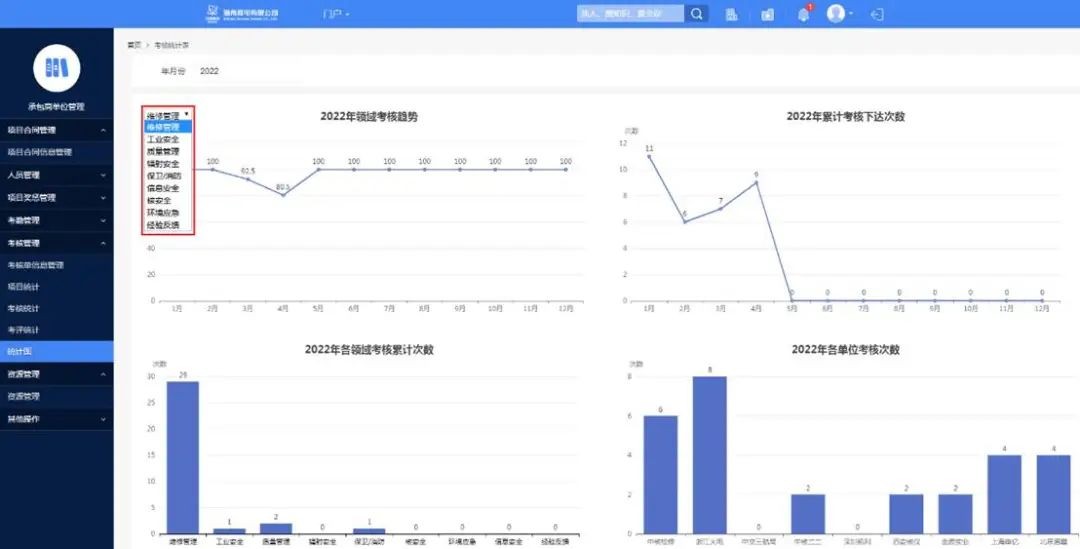This screenshot has height=549, width=1080.
Task: Open 考核单信息管理 in sidebar
Action: [x=36, y=265]
